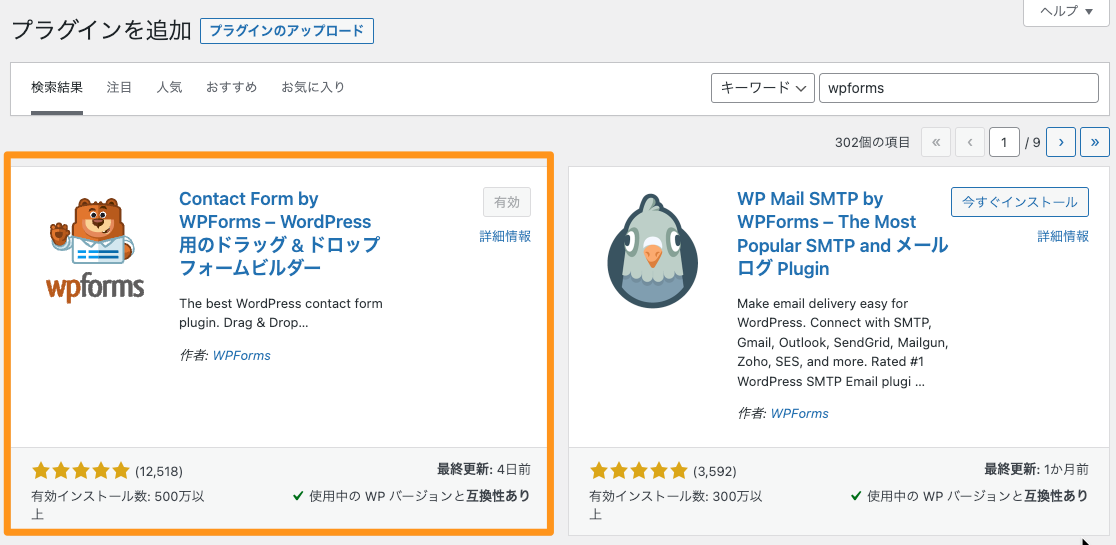The image size is (1116, 545).
Task: Click the 'The best WordPress contact form' description
Action: pos(281,313)
